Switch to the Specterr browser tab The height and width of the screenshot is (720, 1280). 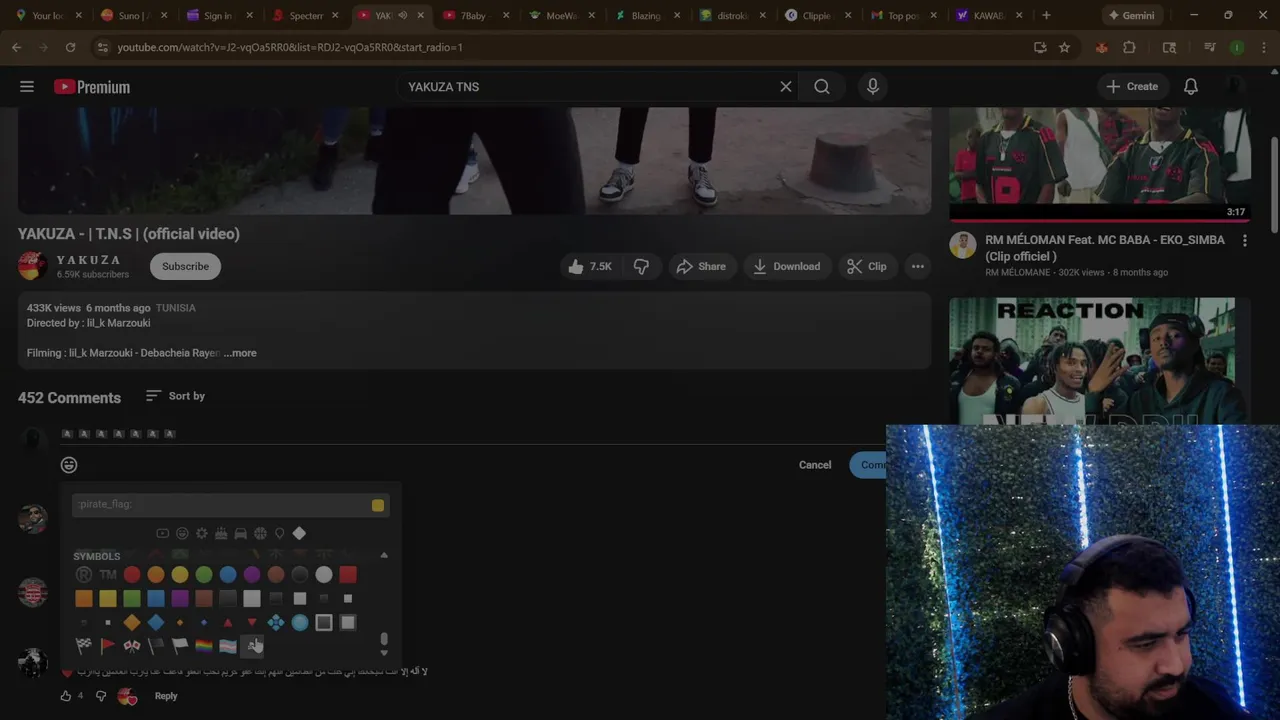(305, 16)
